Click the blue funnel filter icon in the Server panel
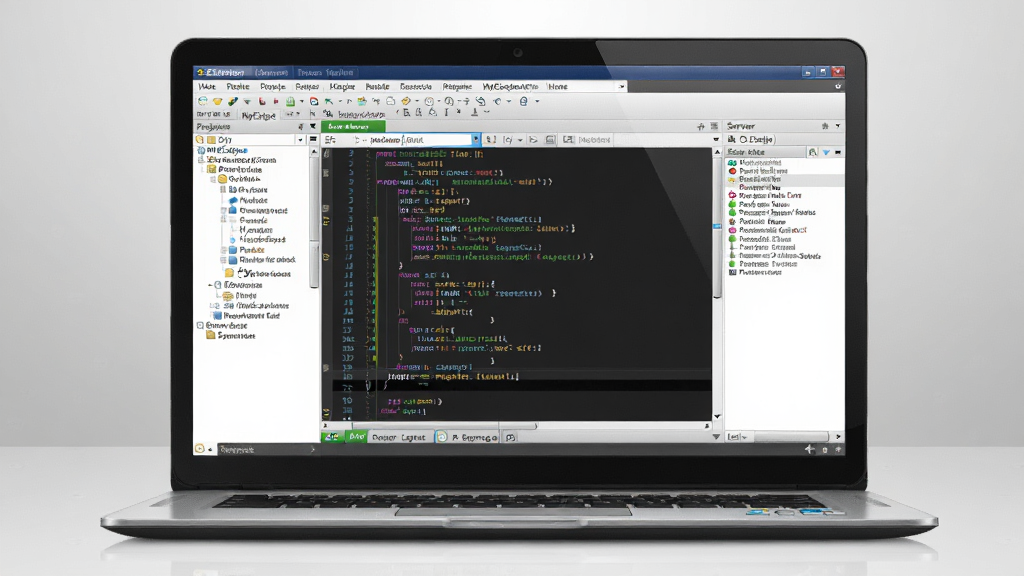This screenshot has width=1024, height=576. (x=826, y=152)
